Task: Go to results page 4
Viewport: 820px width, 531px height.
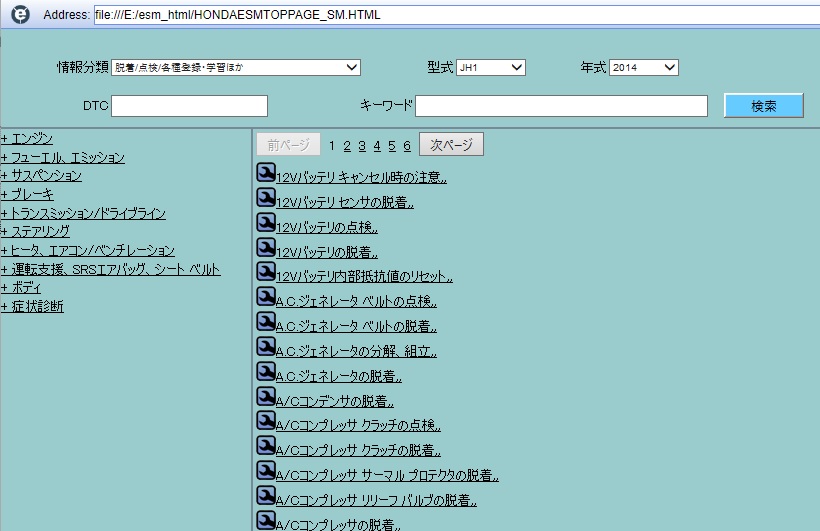Action: (x=377, y=146)
